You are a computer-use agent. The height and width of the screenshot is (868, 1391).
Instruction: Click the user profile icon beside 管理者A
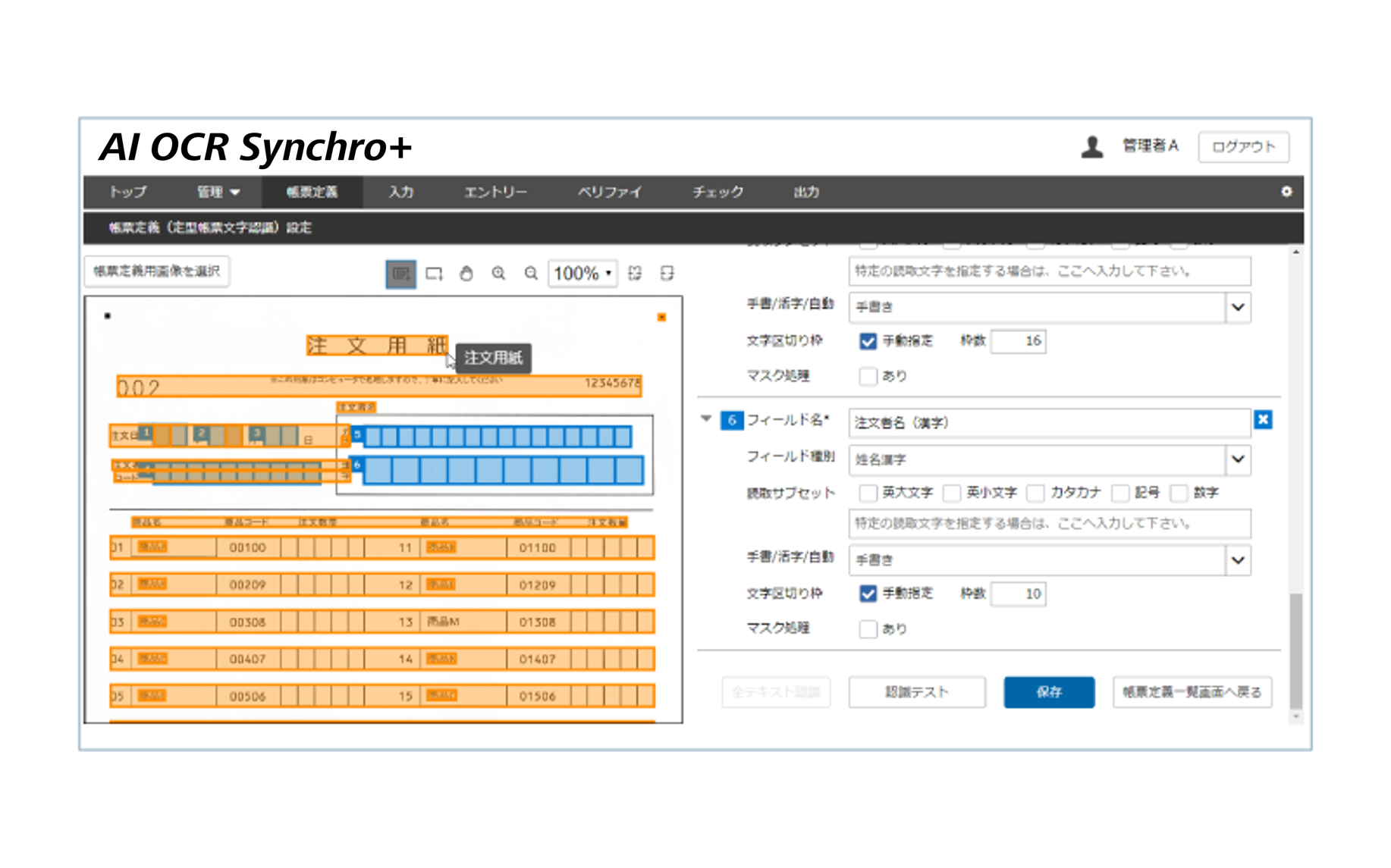click(1091, 146)
